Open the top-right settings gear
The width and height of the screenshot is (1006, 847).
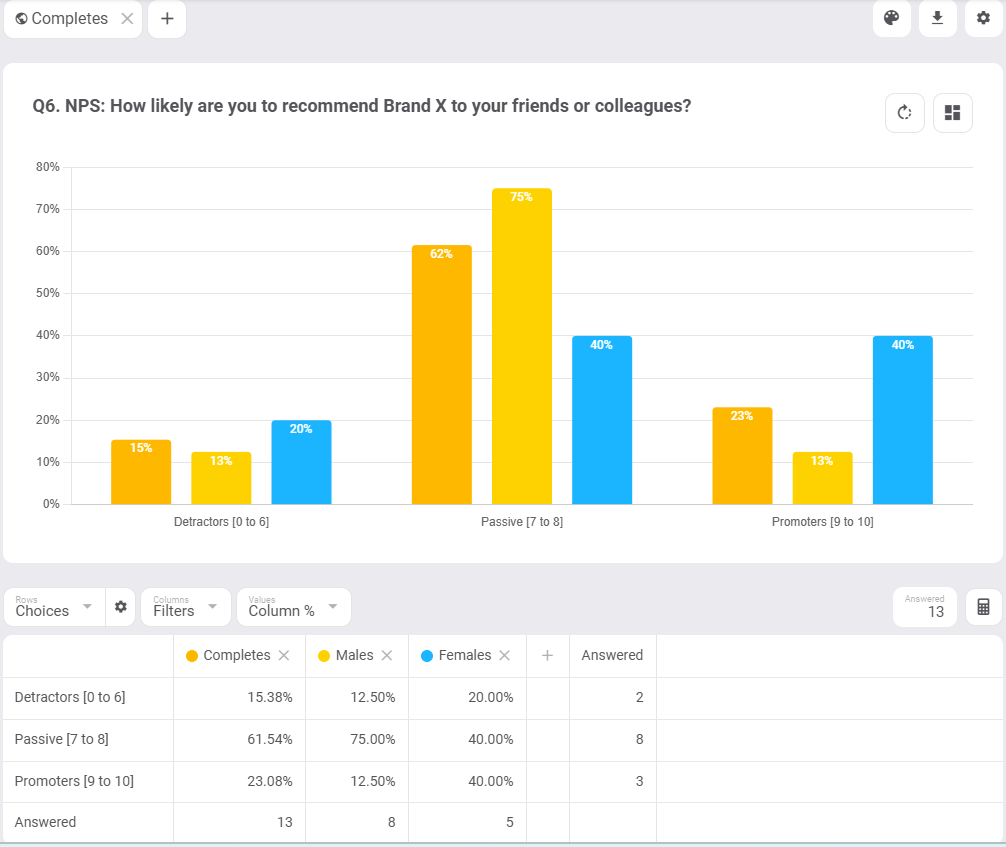tap(984, 18)
